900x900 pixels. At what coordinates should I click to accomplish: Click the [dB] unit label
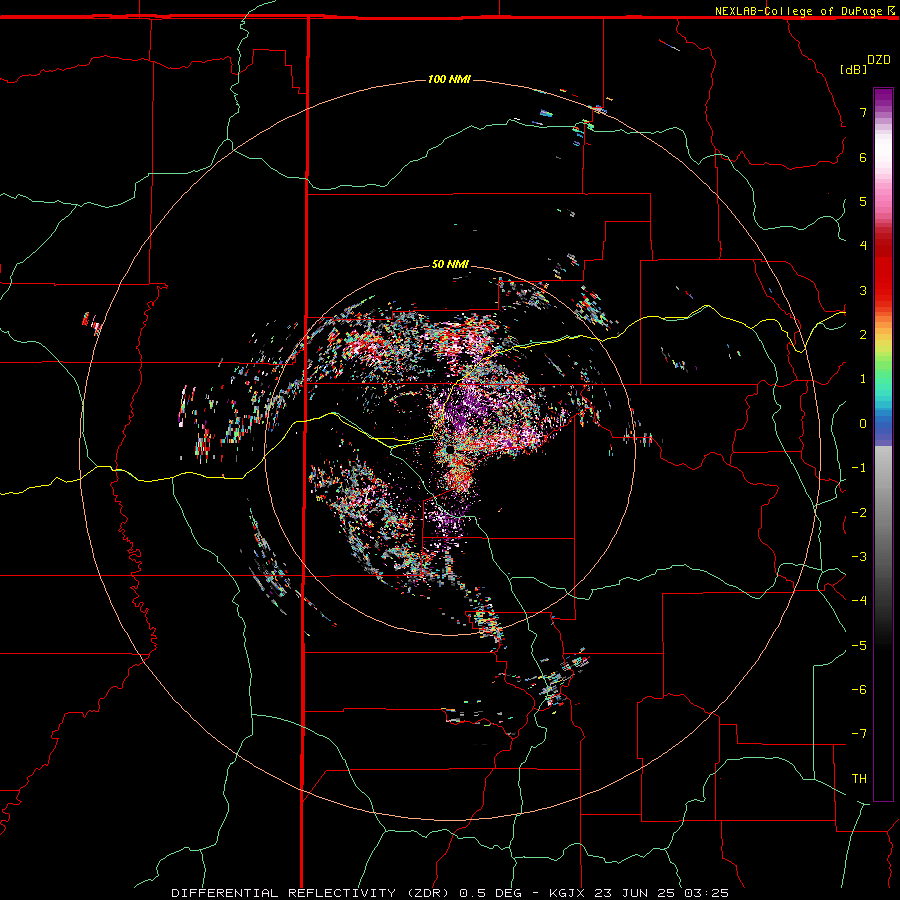coord(853,69)
